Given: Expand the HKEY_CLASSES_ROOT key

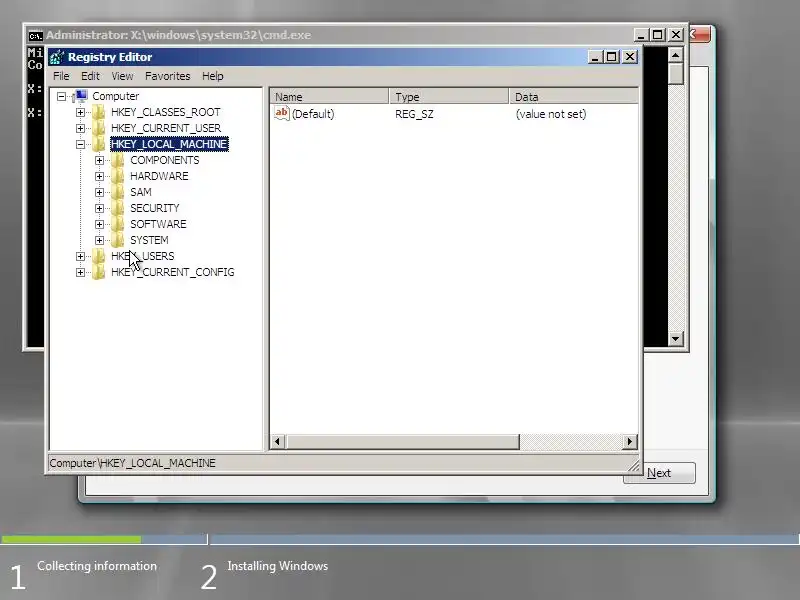Looking at the screenshot, I should click(x=81, y=112).
